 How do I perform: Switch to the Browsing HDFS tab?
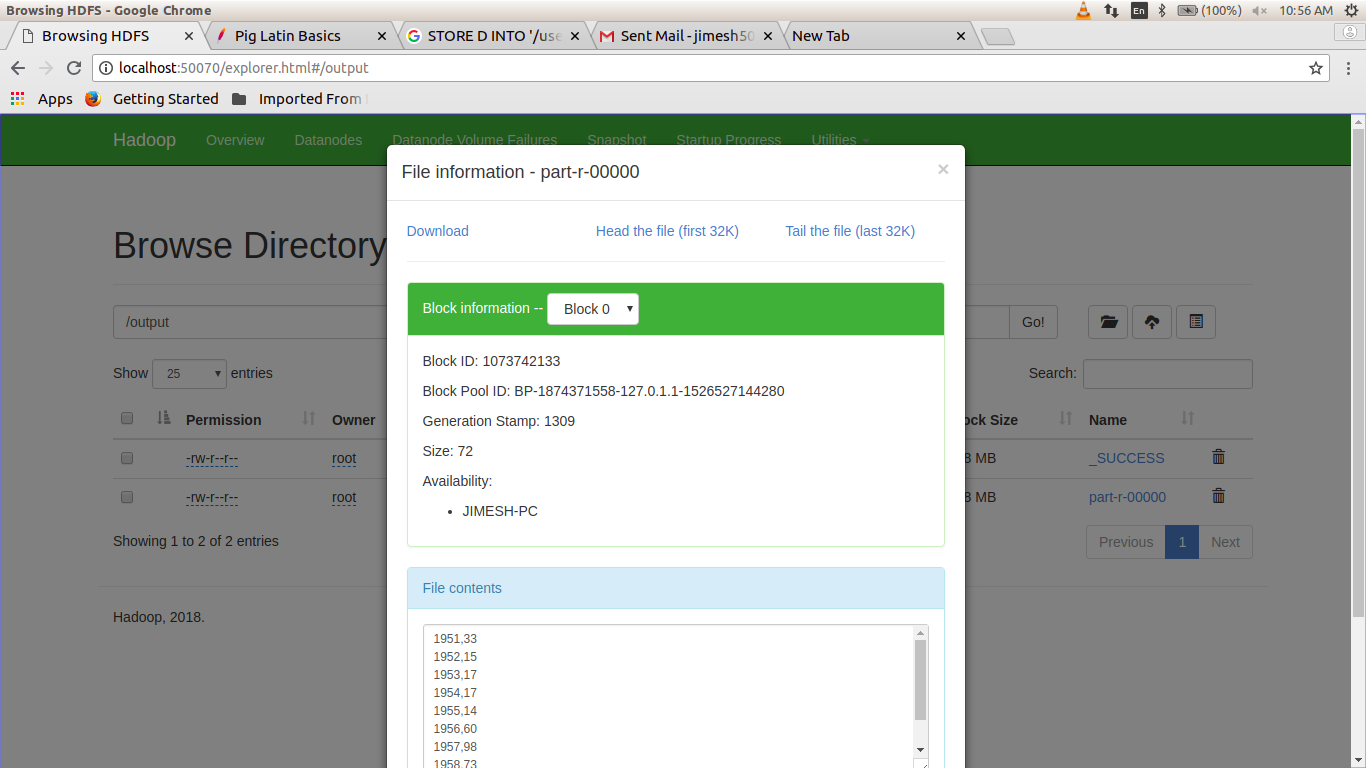105,36
